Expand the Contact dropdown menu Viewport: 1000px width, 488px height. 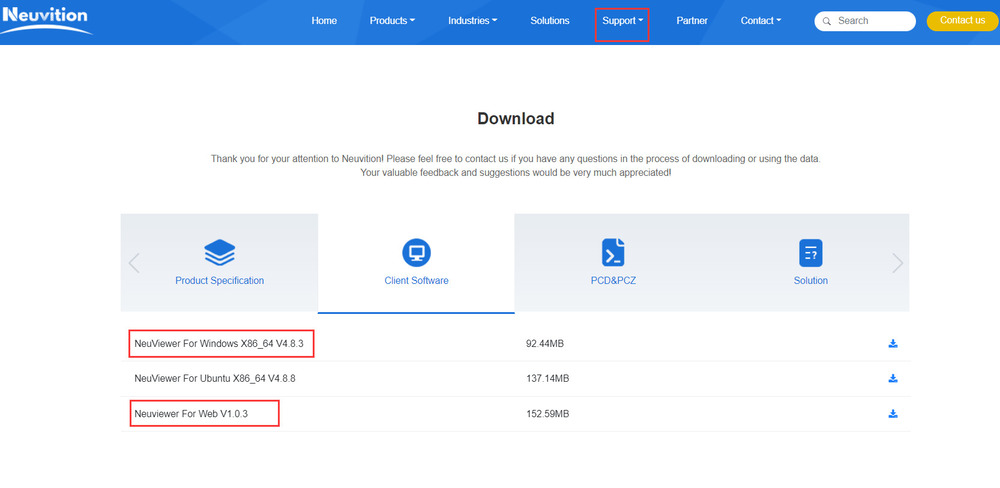(x=761, y=20)
